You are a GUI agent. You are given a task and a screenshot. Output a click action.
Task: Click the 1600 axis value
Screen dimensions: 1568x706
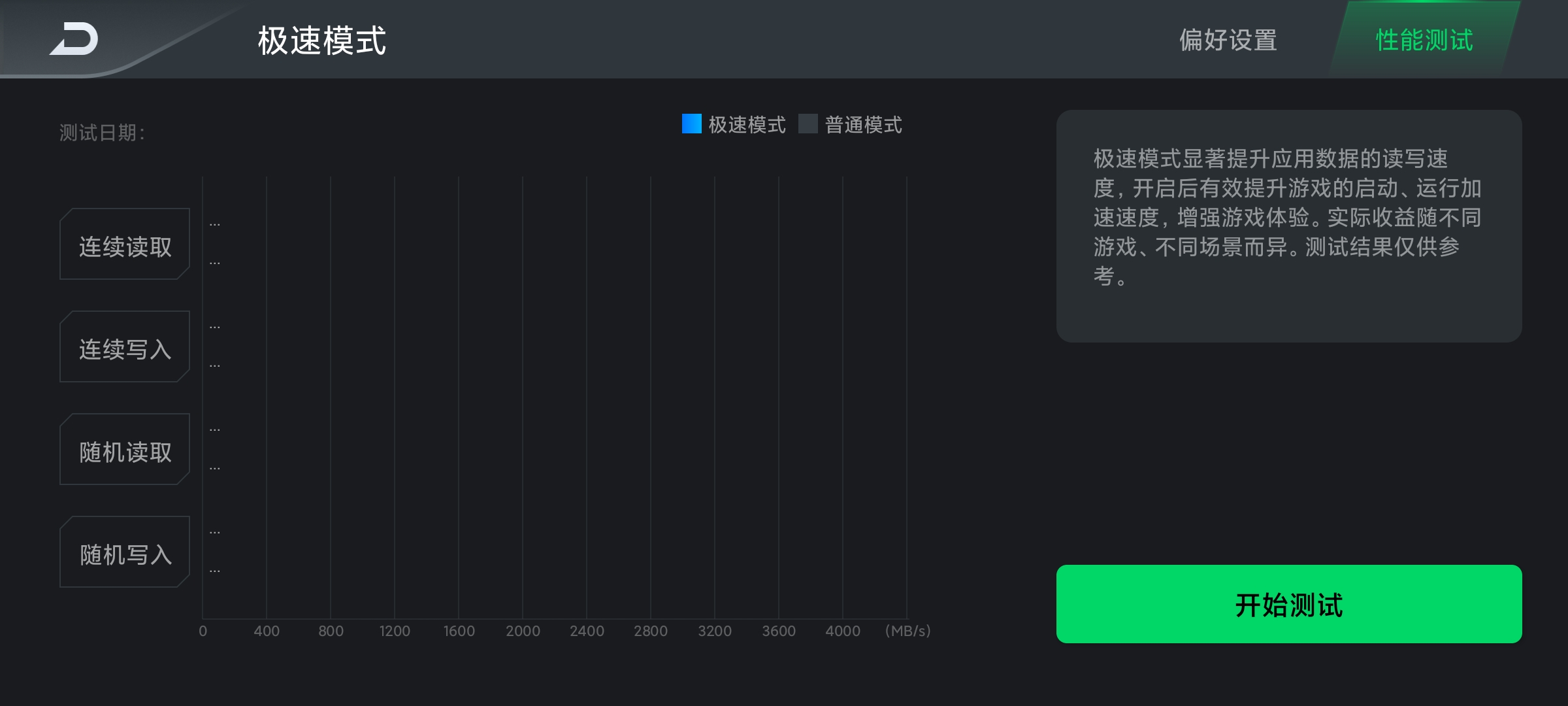point(459,631)
